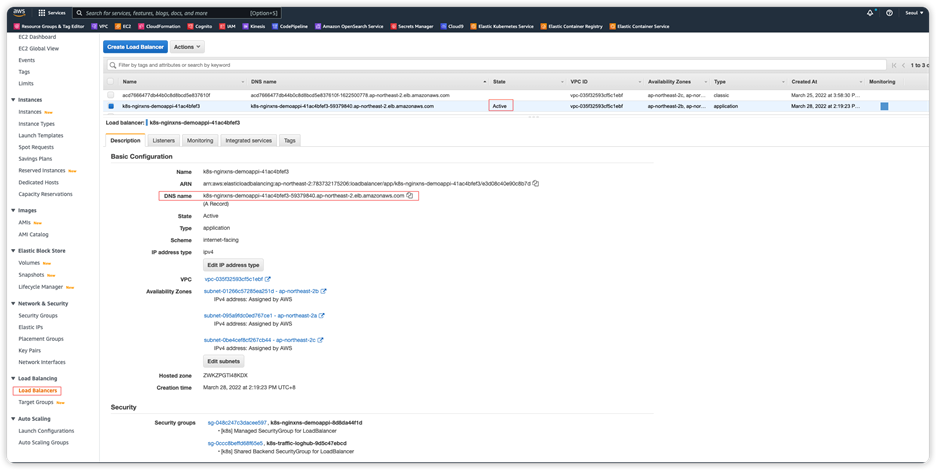Copy the ARN with the copy icon
936x470 pixels.
pos(535,183)
